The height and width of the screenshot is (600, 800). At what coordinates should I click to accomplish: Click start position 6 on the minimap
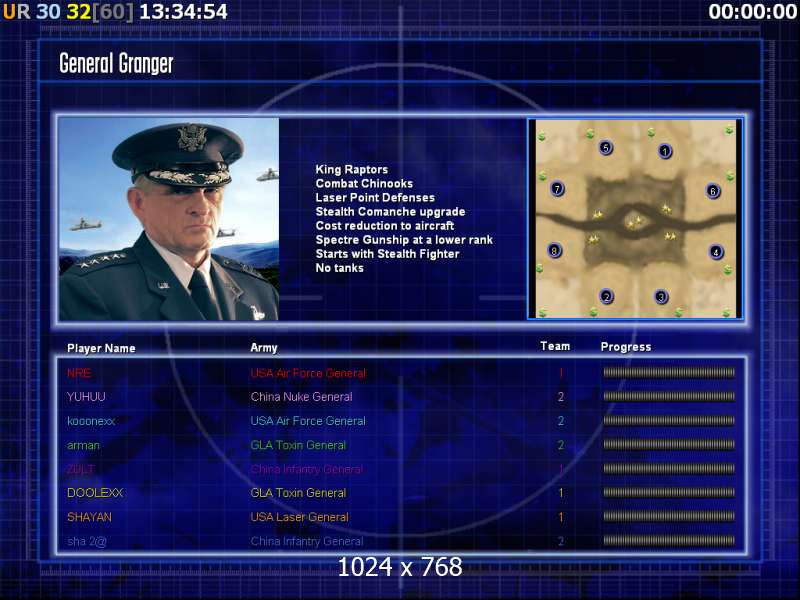(x=713, y=191)
